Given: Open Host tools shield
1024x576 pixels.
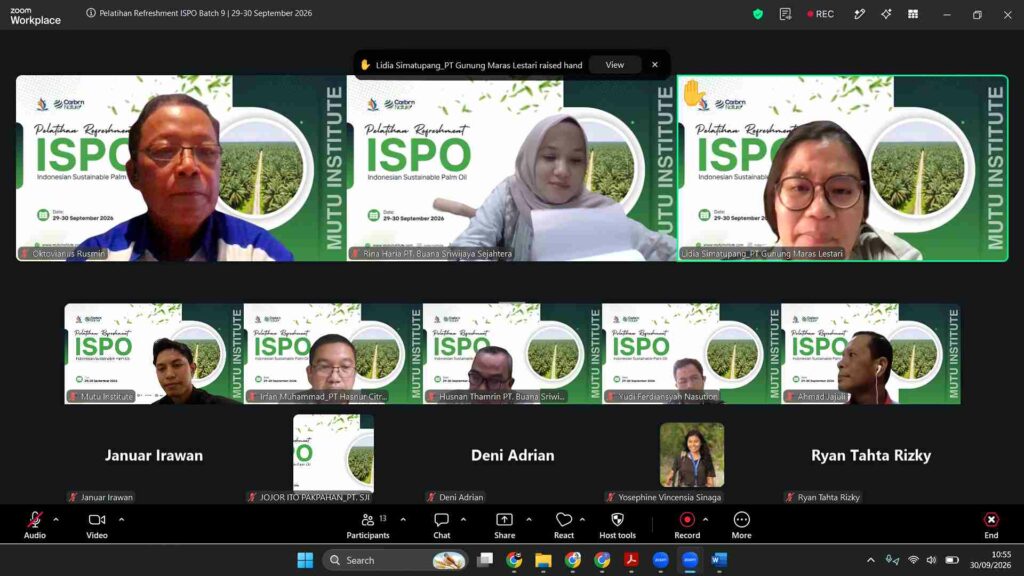Looking at the screenshot, I should [617, 526].
